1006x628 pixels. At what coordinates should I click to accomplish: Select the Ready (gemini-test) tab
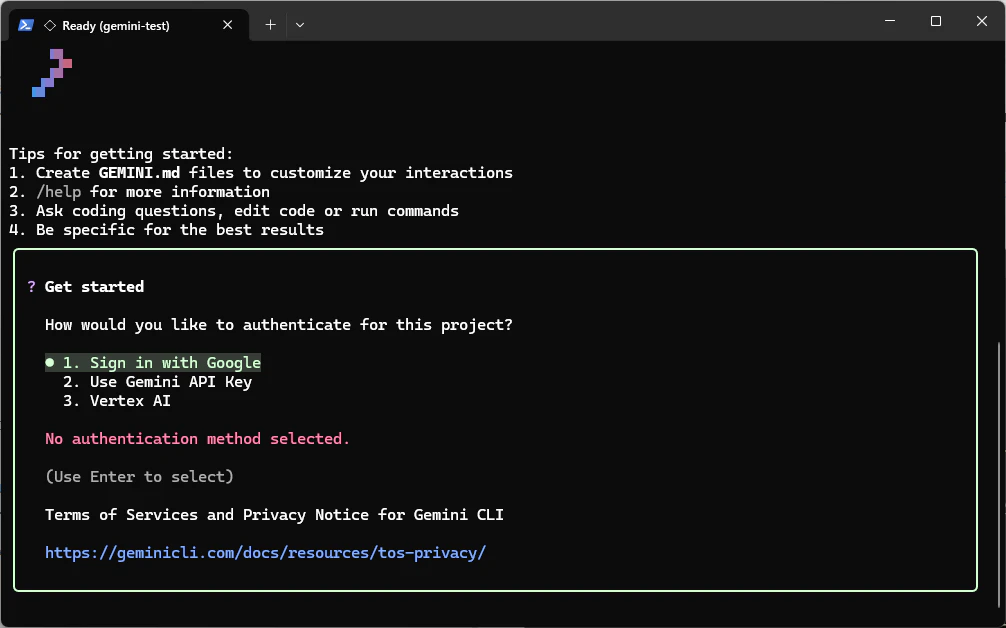[129, 25]
